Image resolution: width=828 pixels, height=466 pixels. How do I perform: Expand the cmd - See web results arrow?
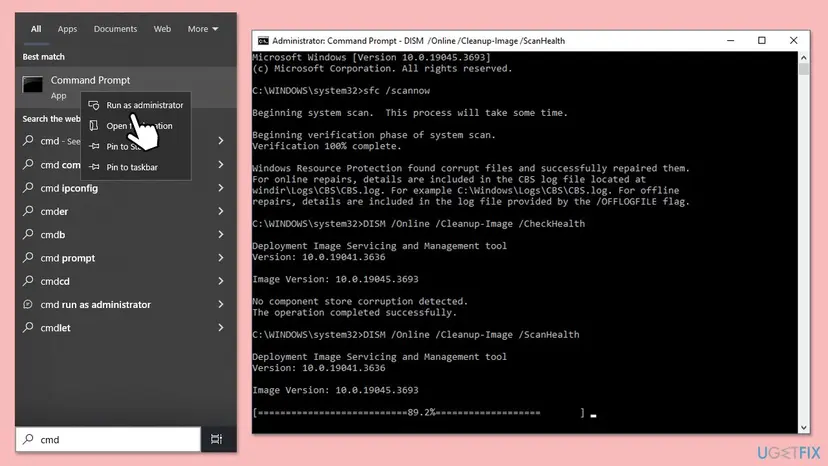point(221,141)
